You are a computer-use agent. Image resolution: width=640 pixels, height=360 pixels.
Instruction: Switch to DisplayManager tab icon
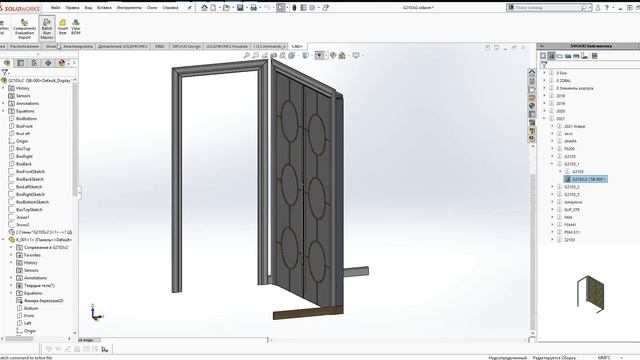[62, 63]
